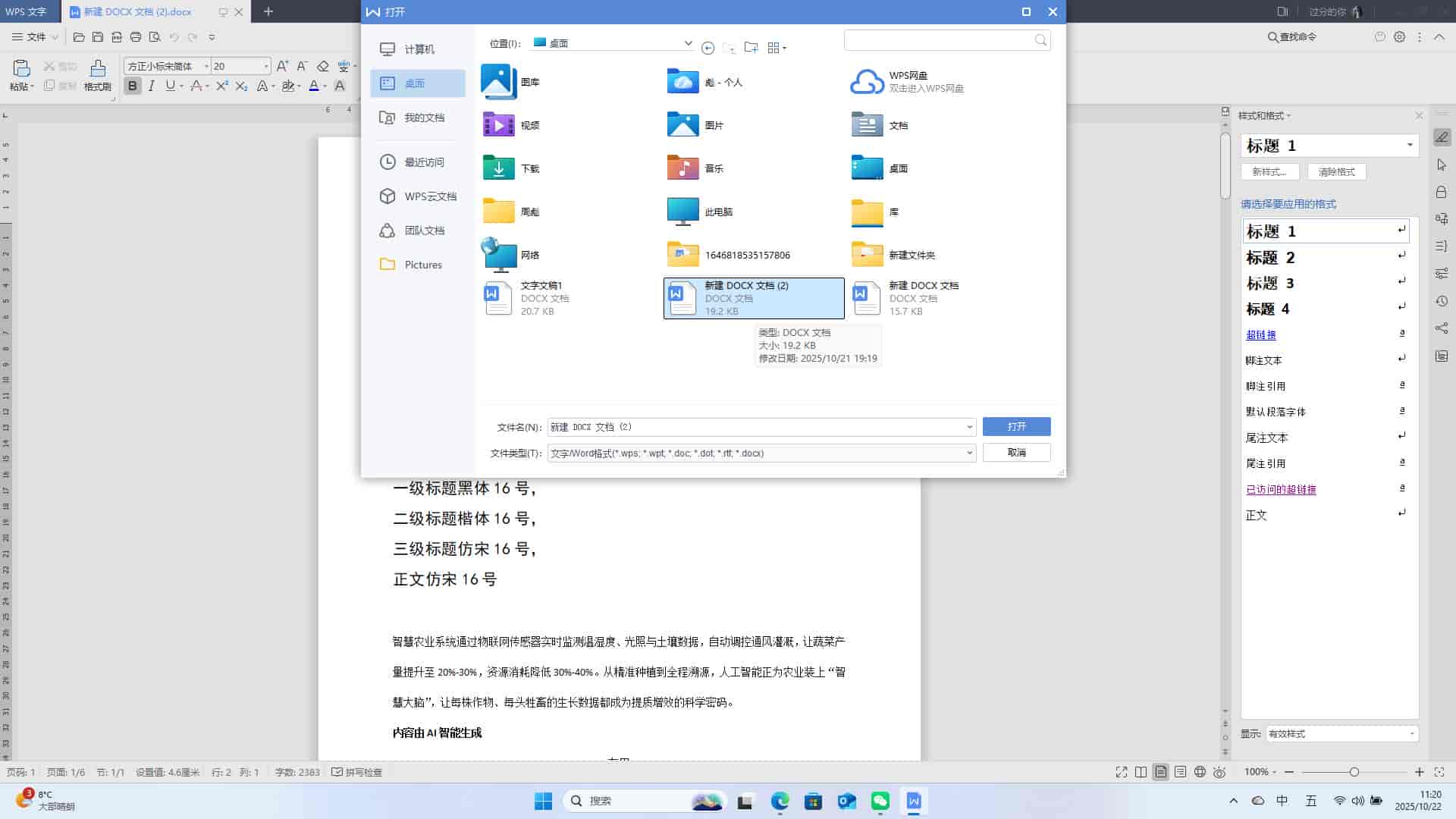Apply 标题 3 style from list
This screenshot has width=1456, height=819.
point(1326,284)
